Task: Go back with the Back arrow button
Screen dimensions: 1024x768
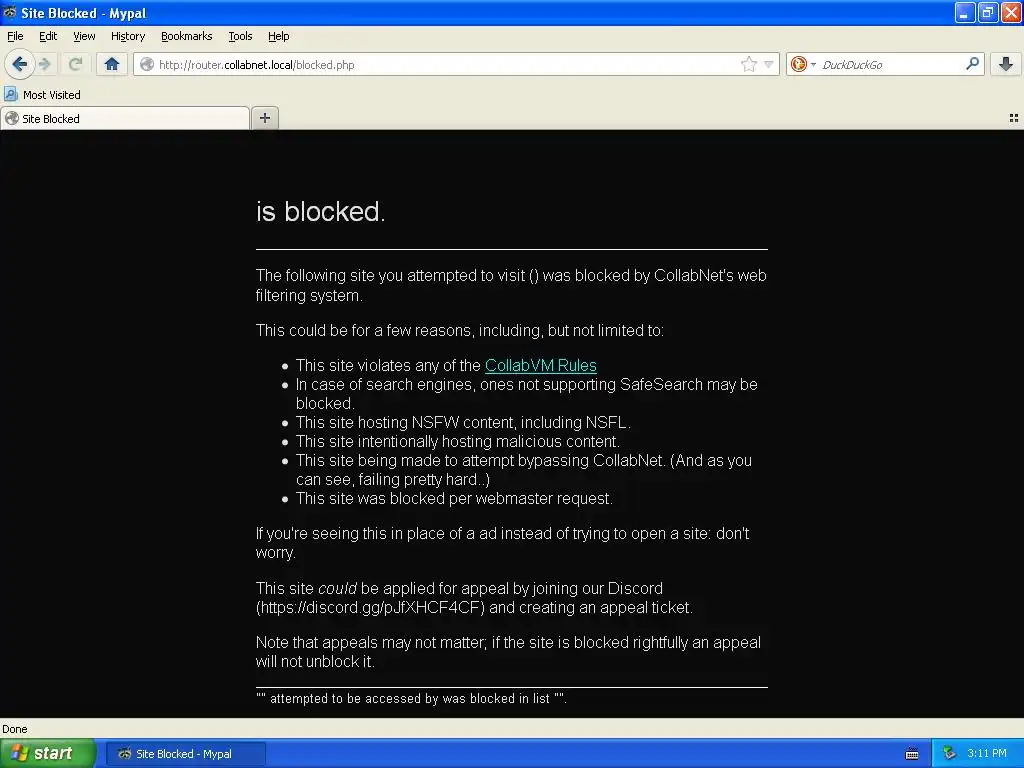Action: click(19, 64)
